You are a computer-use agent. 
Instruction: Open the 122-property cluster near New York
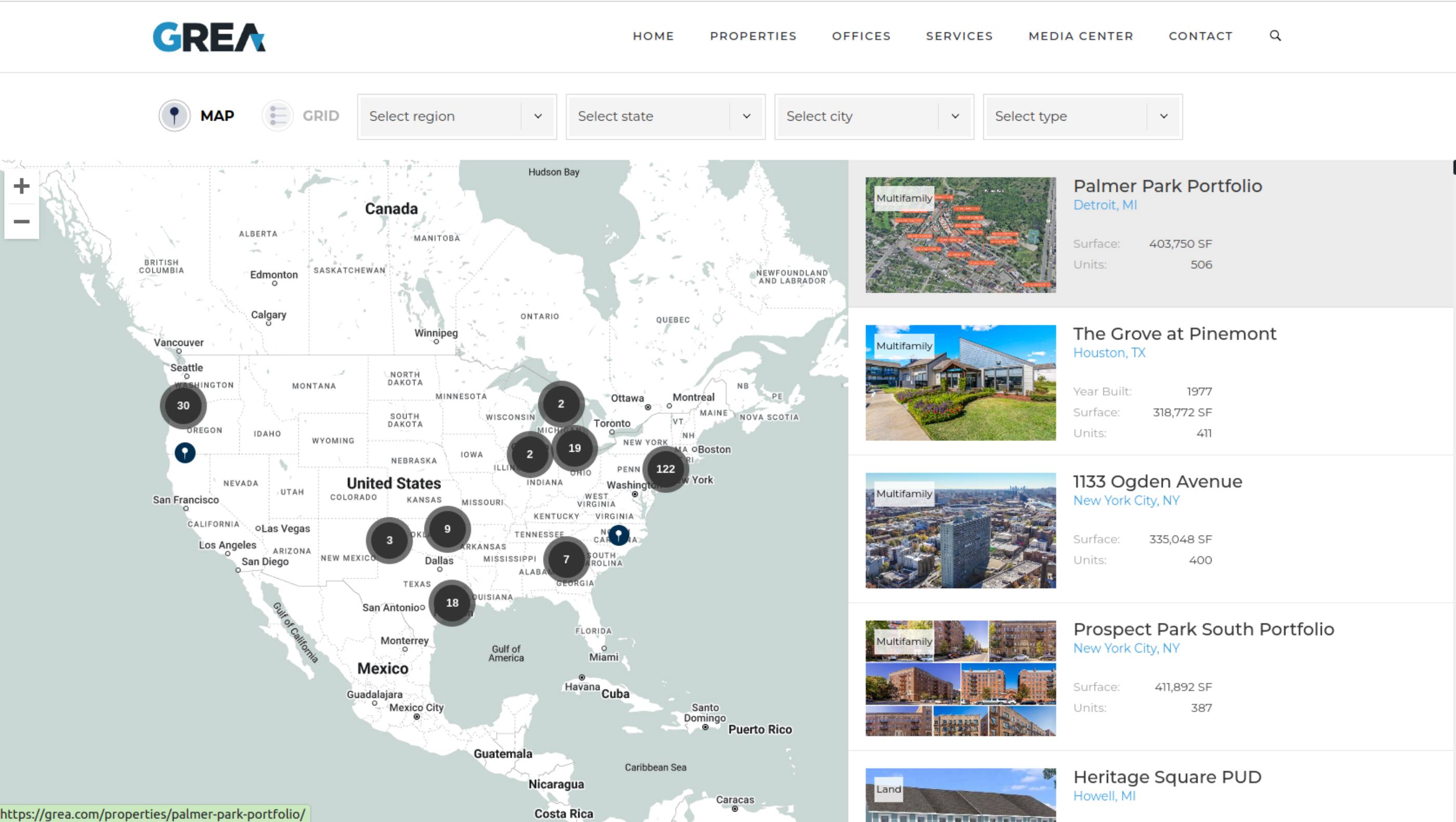pyautogui.click(x=665, y=469)
